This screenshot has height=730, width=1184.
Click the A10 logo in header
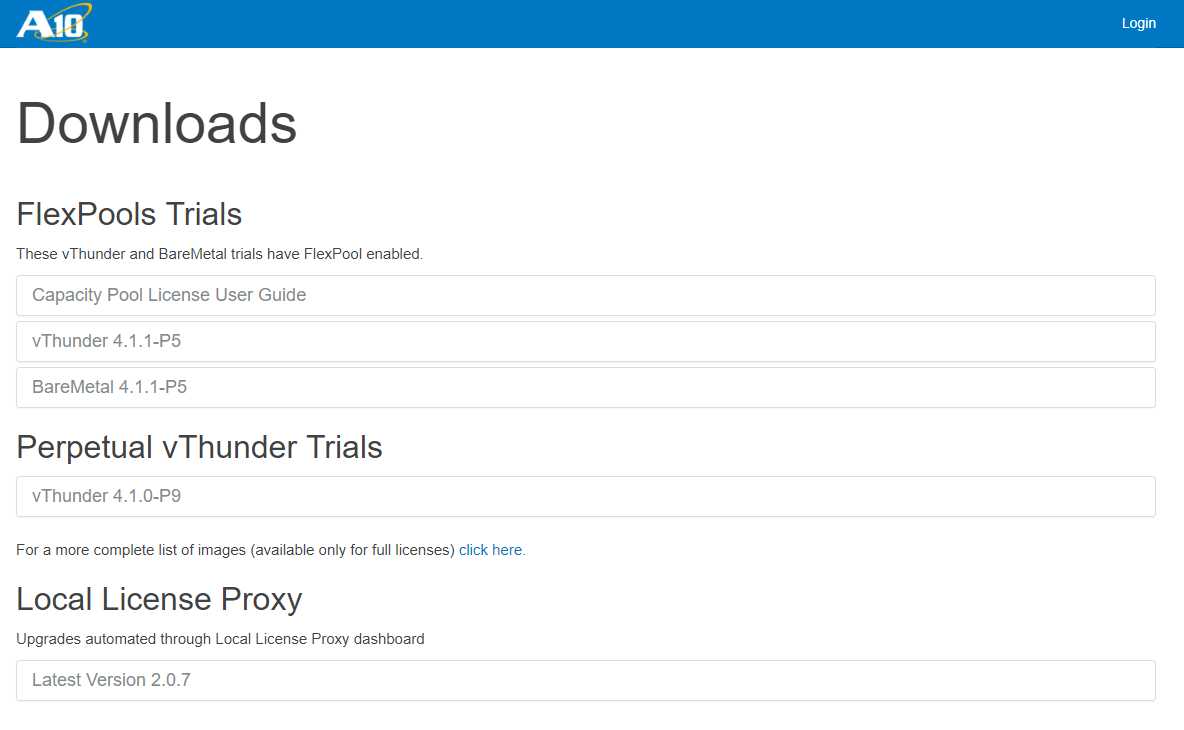(54, 23)
